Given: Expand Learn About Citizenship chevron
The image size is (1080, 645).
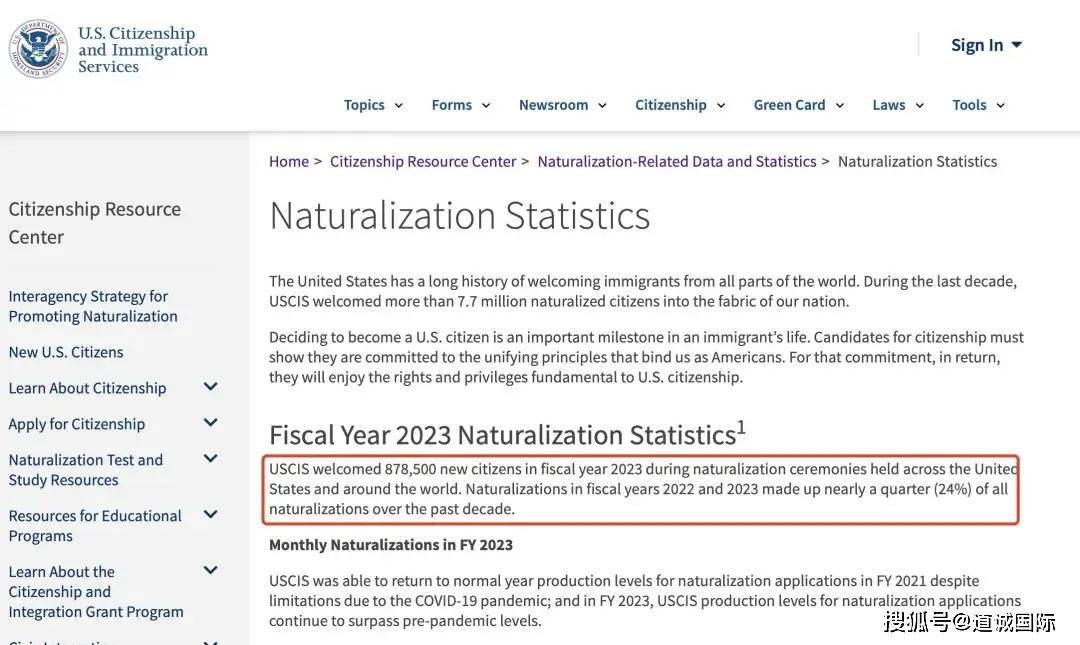Looking at the screenshot, I should click(x=211, y=387).
